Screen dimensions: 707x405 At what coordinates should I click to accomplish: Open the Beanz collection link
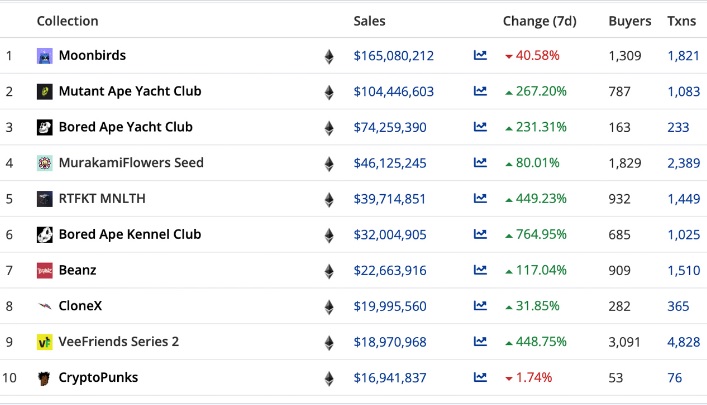[x=78, y=270]
